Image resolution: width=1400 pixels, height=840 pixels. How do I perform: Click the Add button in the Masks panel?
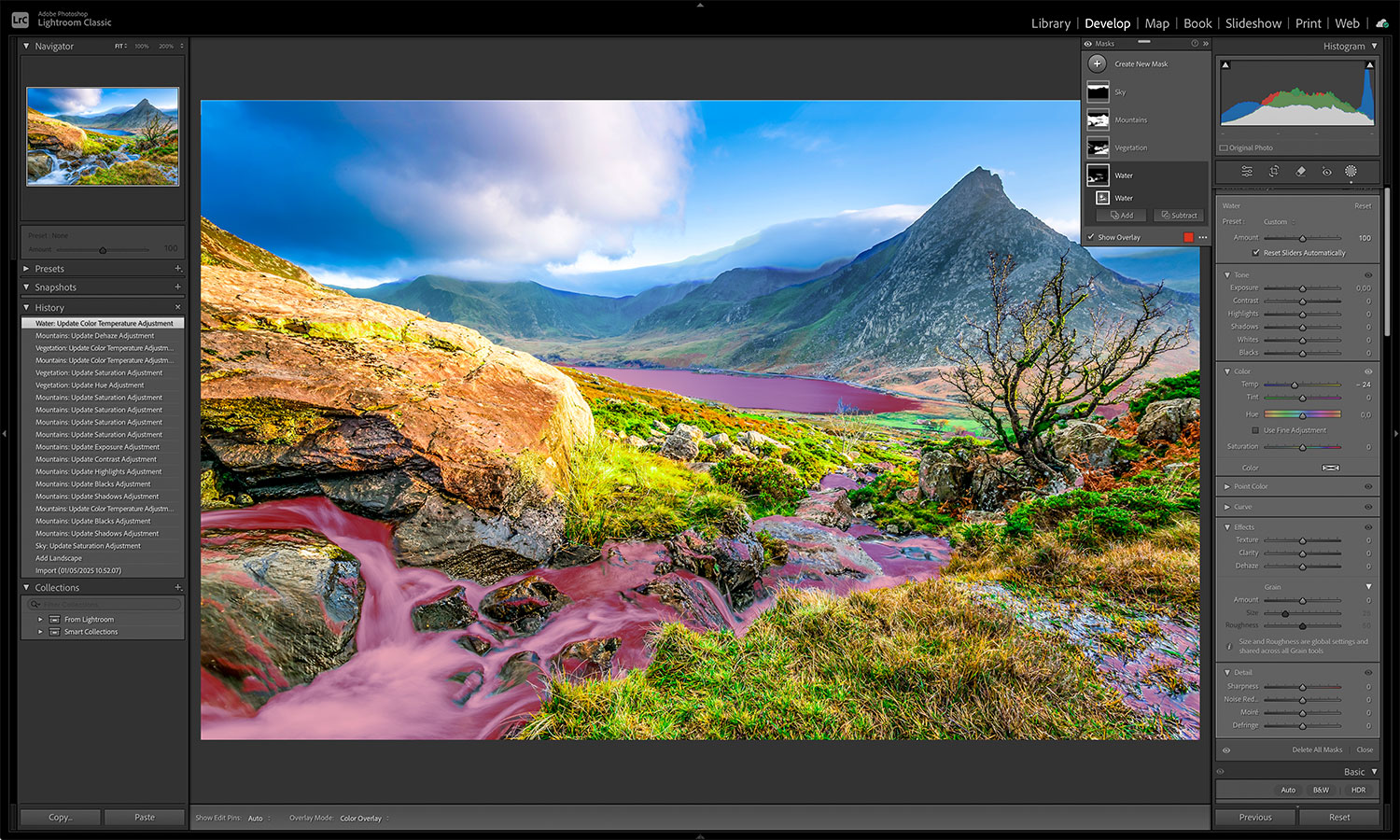tap(1120, 215)
